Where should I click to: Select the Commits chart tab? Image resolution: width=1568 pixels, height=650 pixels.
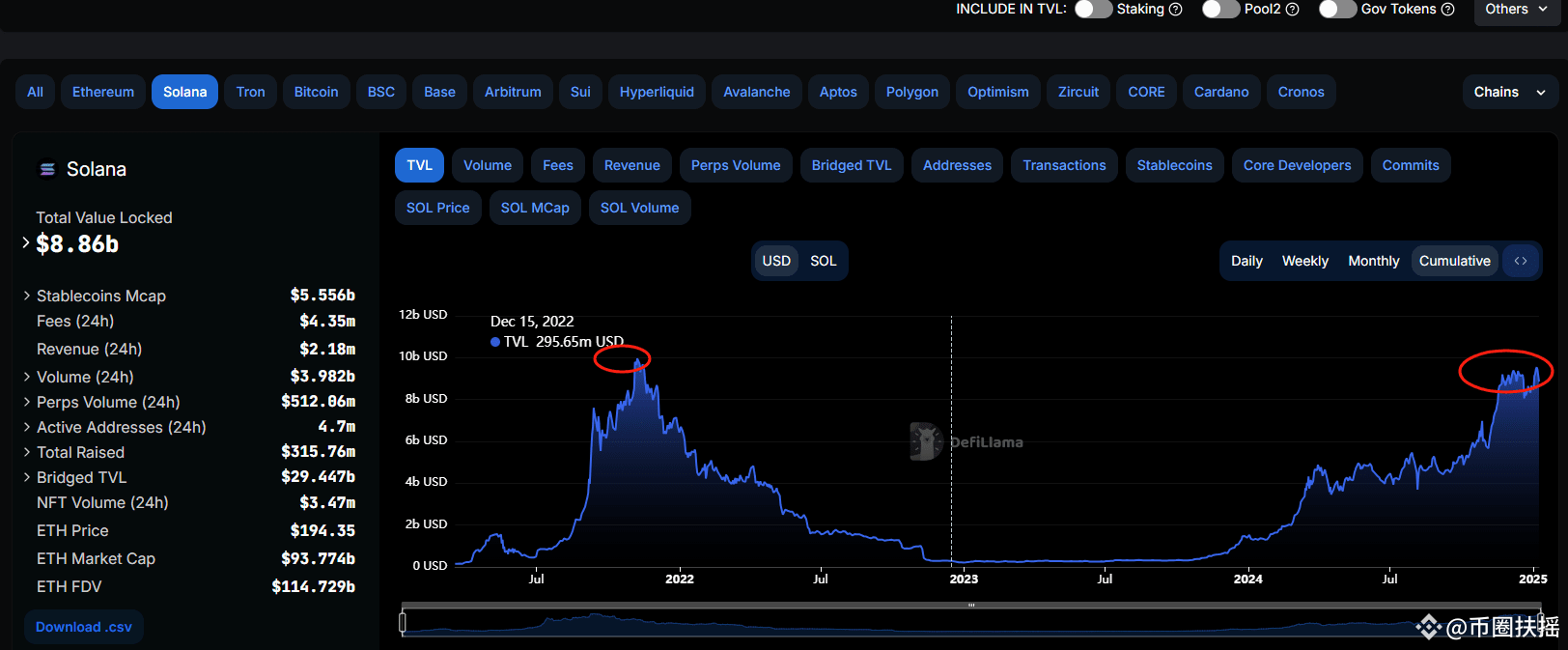click(x=1411, y=165)
